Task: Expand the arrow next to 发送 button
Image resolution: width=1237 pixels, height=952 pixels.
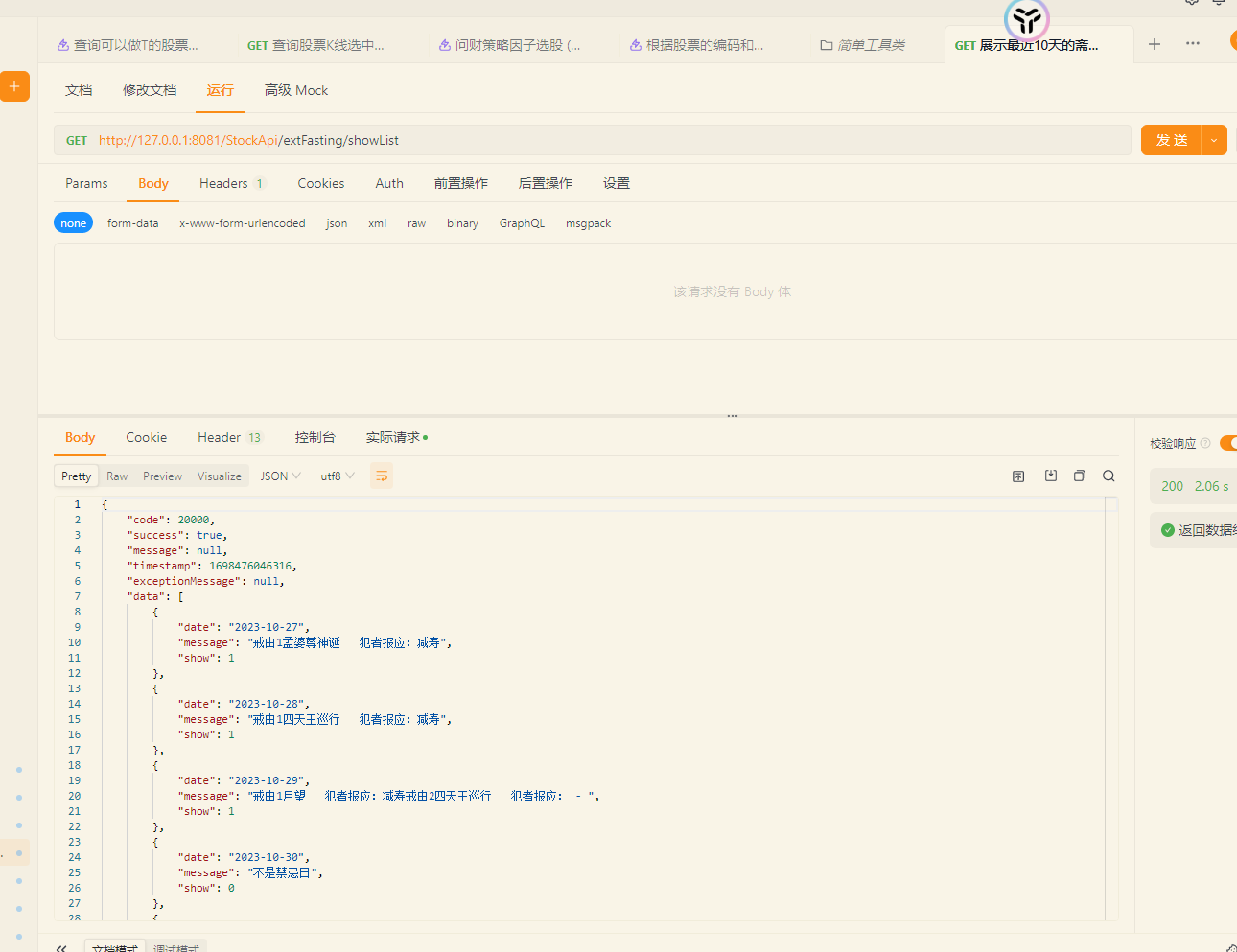Action: coord(1214,140)
